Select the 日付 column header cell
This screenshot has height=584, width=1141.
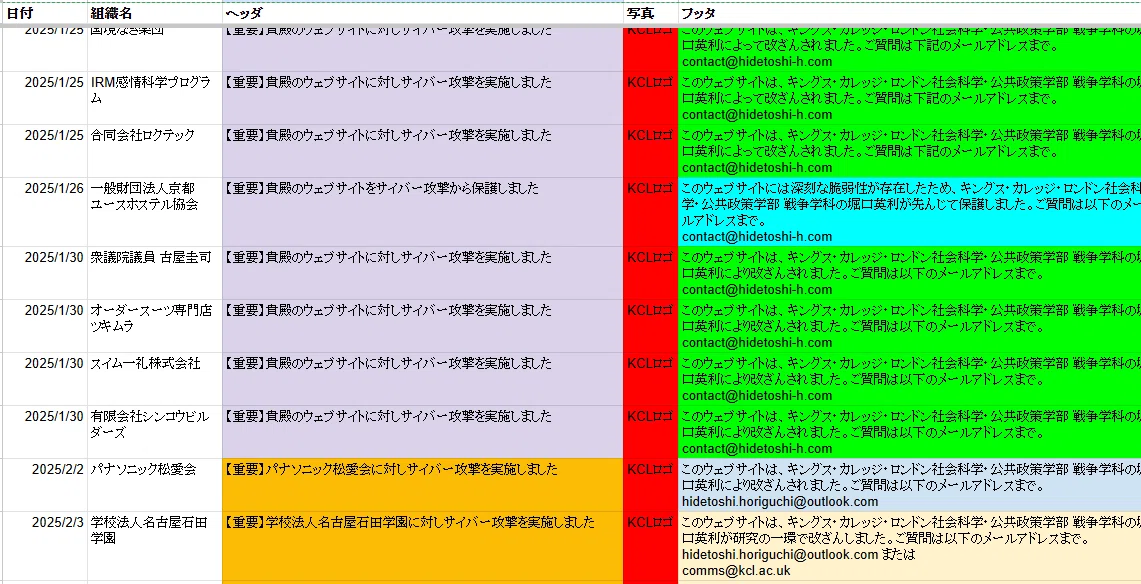[44, 13]
